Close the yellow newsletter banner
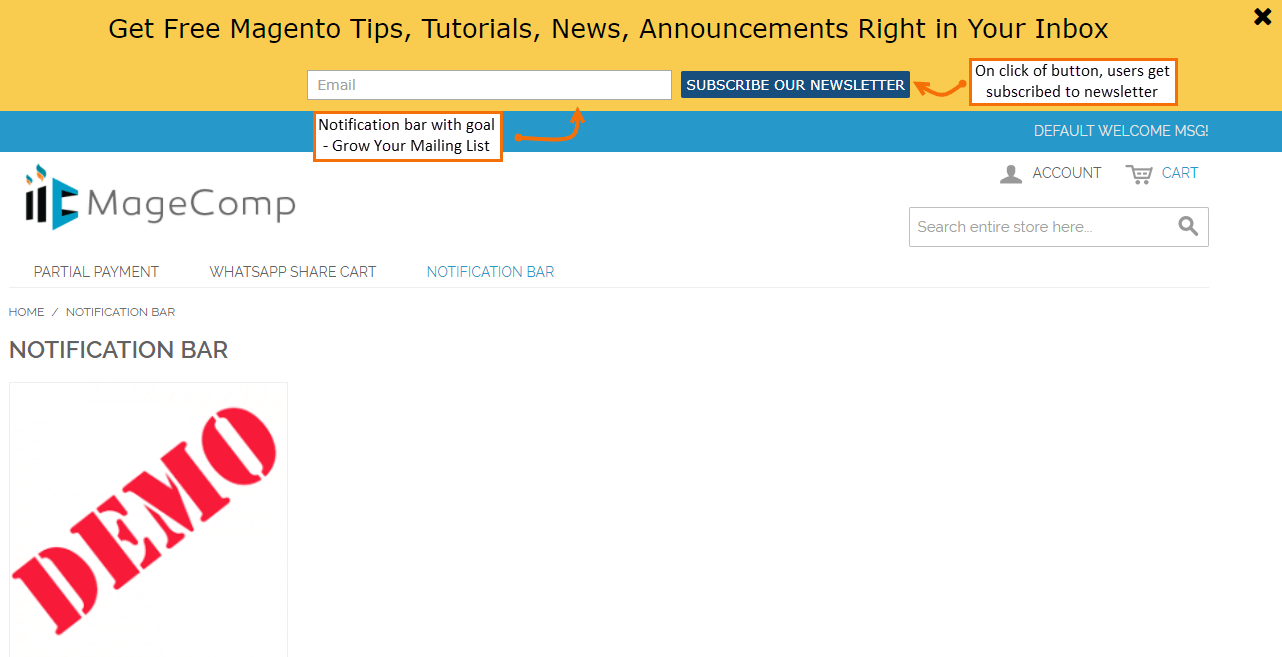1282x657 pixels. (1261, 16)
